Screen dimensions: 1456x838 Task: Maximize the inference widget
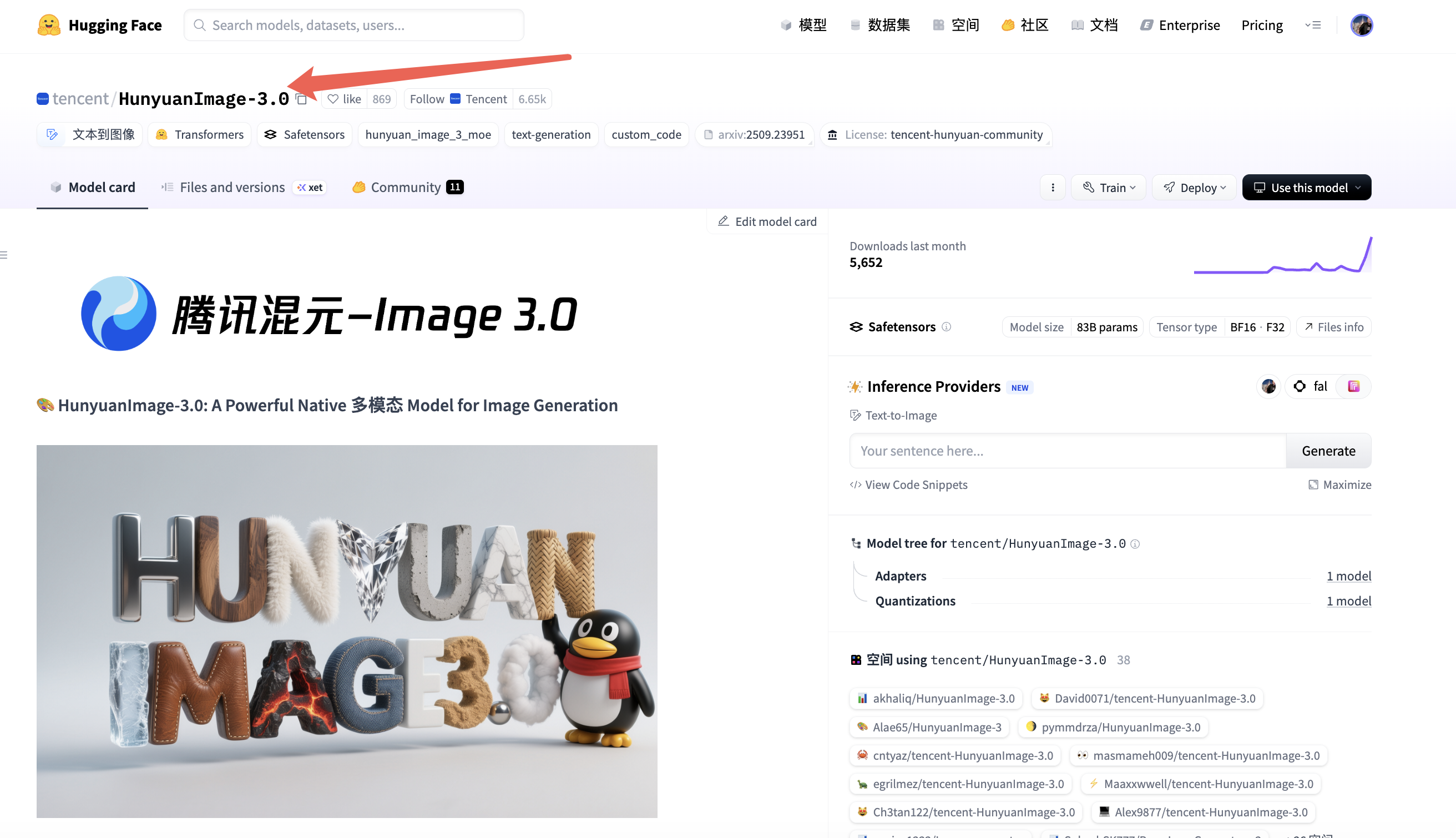[x=1339, y=484]
